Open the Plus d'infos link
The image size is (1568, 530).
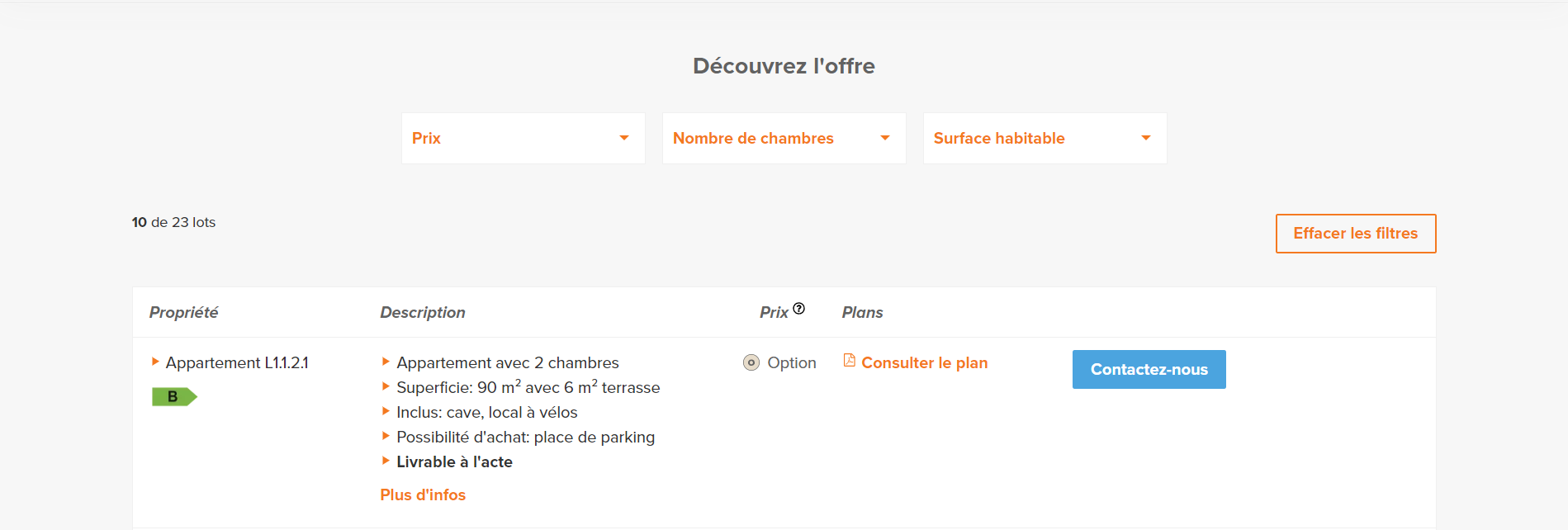[x=423, y=495]
